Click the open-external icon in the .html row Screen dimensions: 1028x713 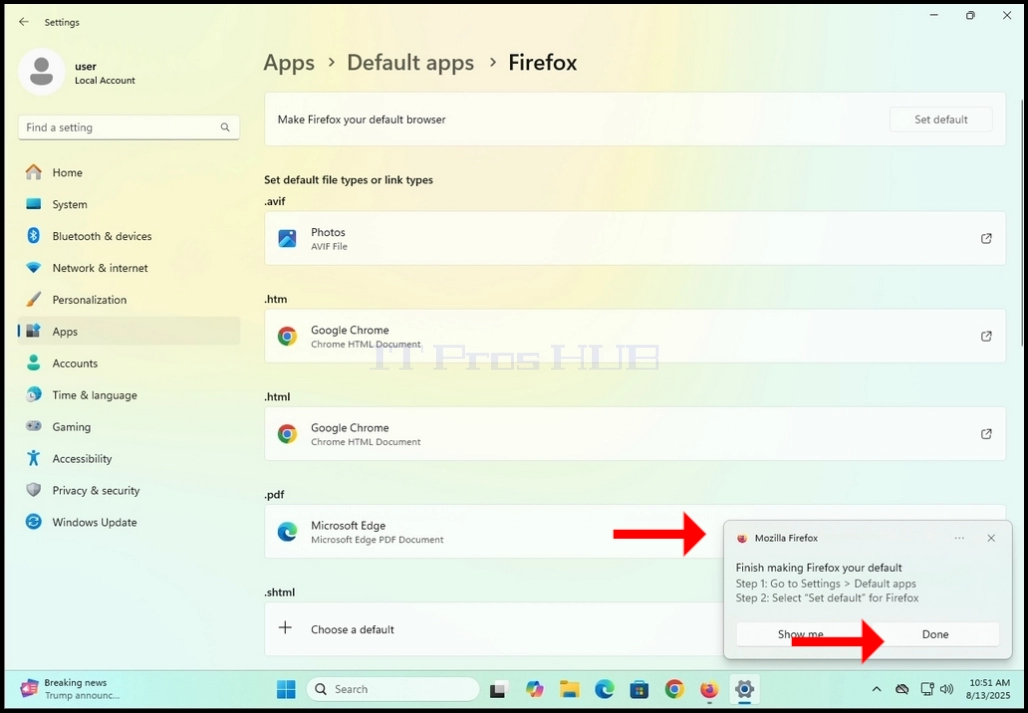coord(986,434)
